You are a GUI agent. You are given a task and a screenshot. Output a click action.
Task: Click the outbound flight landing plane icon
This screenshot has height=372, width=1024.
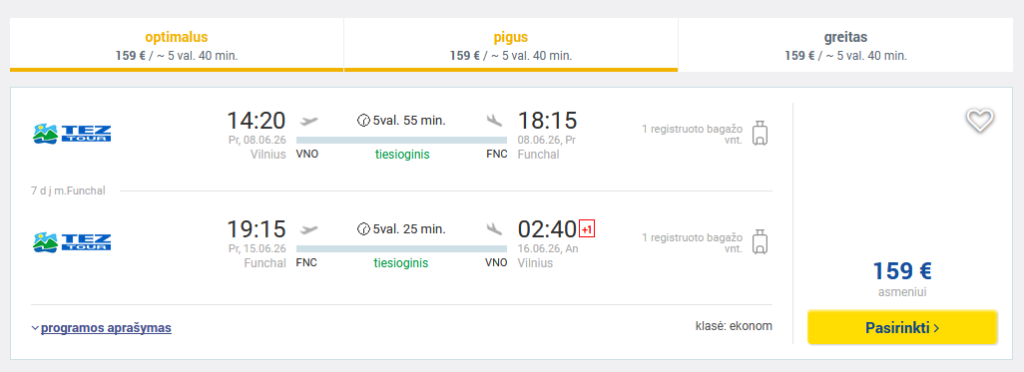495,120
